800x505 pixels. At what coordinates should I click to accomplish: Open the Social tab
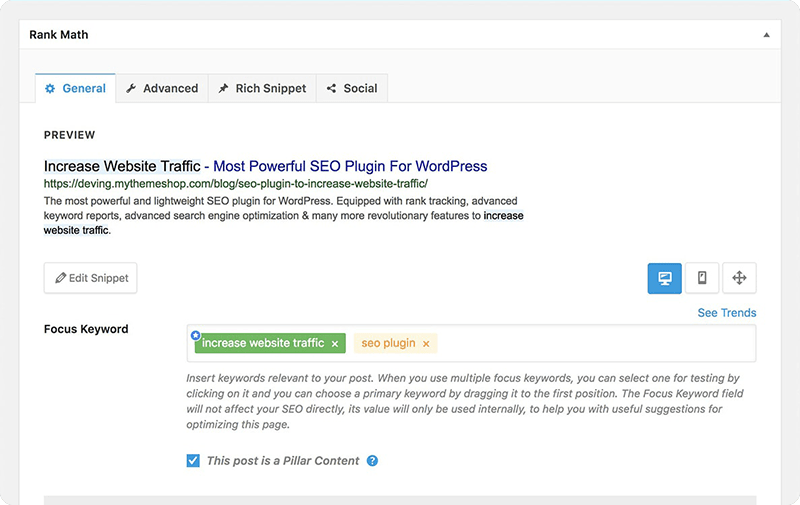352,88
